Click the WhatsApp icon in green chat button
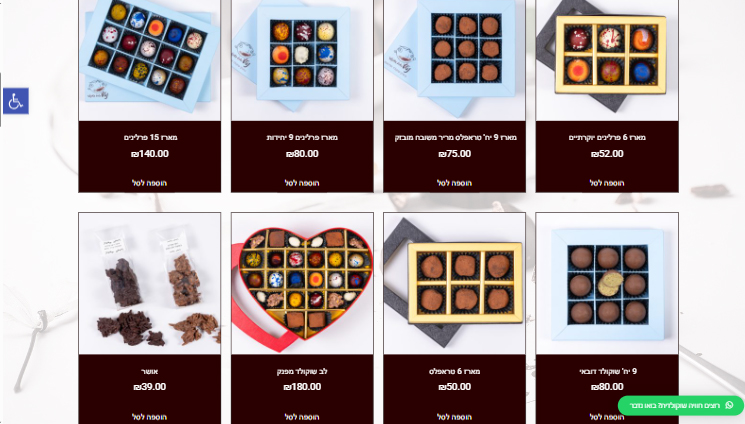The height and width of the screenshot is (424, 745). click(729, 405)
